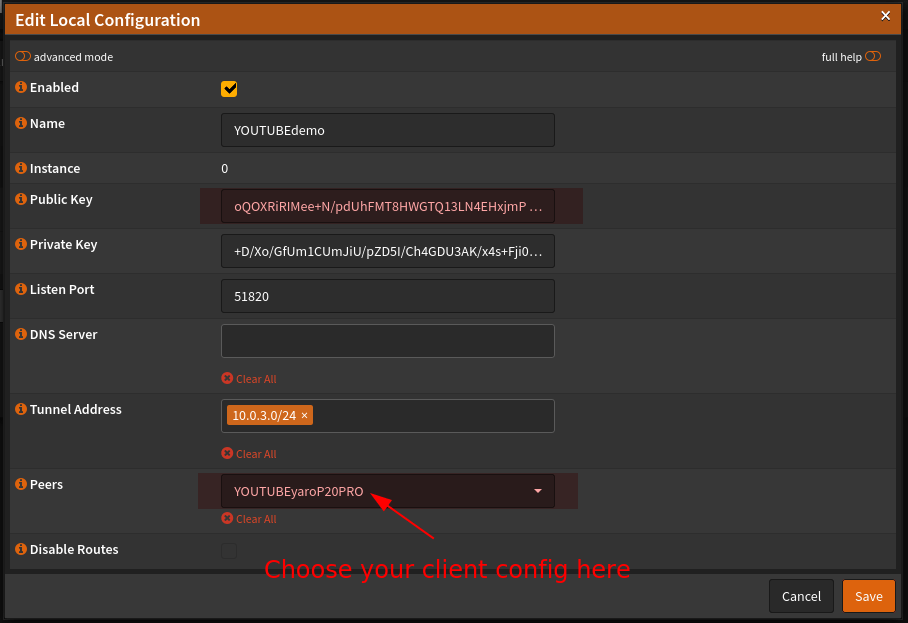This screenshot has height=623, width=908.
Task: Show help for Tunnel Address
Action: pos(21,410)
